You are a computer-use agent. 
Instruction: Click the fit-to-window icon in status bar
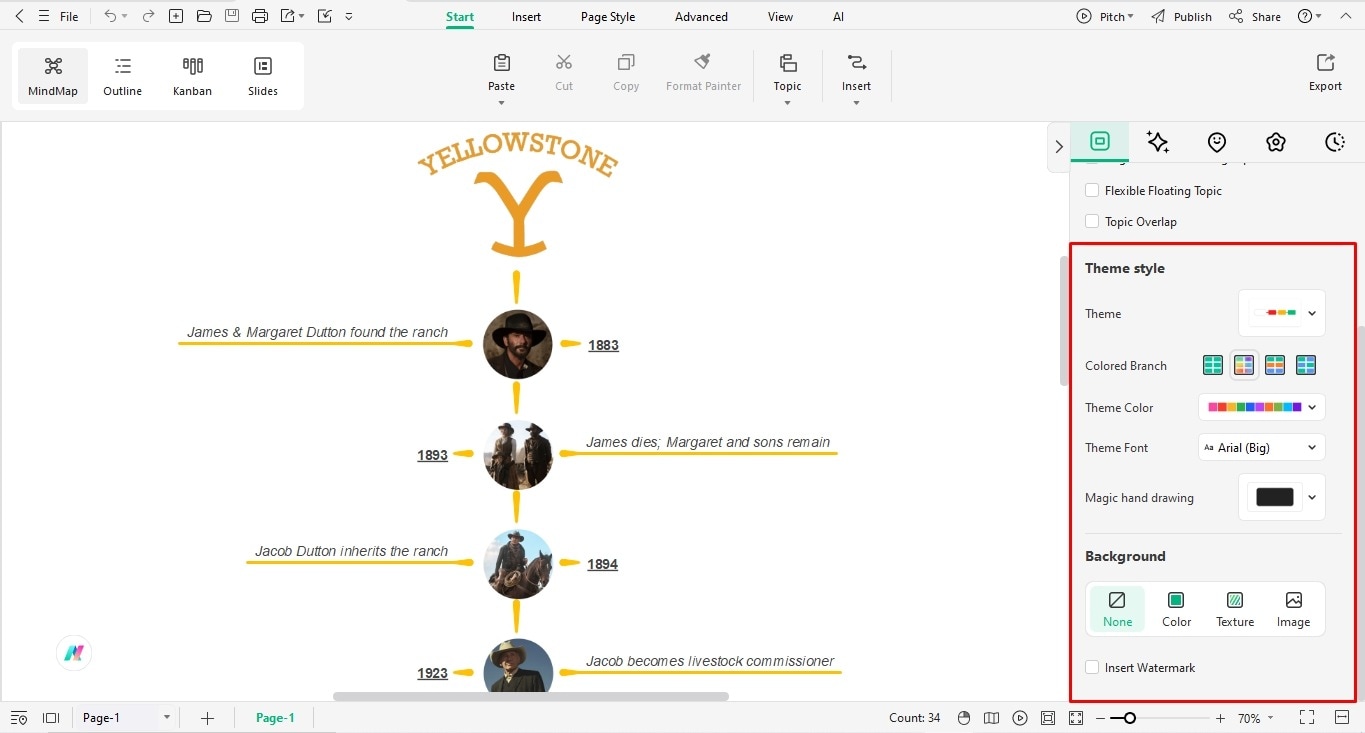point(1048,718)
